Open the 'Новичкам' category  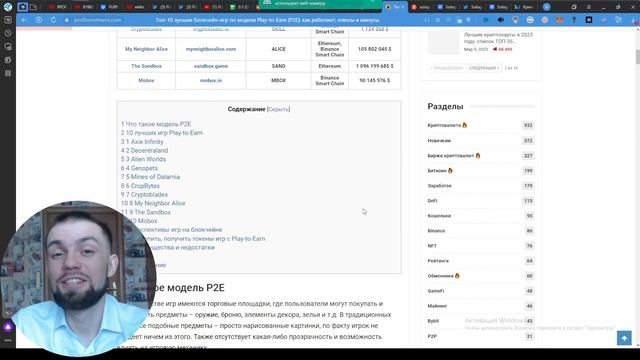point(439,140)
